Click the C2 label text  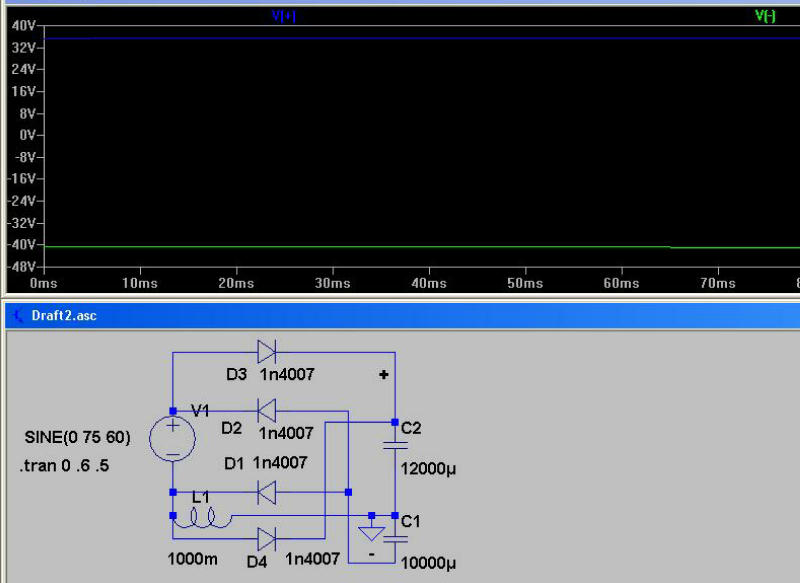(x=411, y=428)
